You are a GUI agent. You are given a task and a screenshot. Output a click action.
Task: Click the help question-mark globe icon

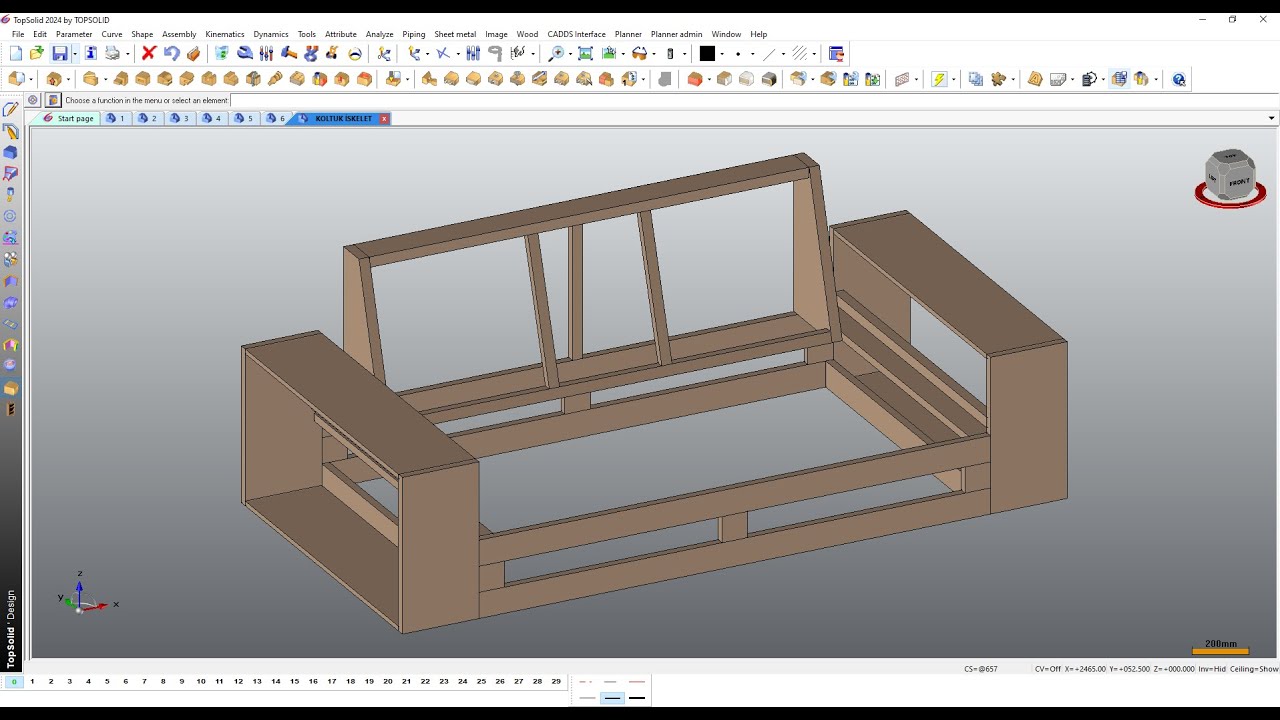(x=1179, y=79)
